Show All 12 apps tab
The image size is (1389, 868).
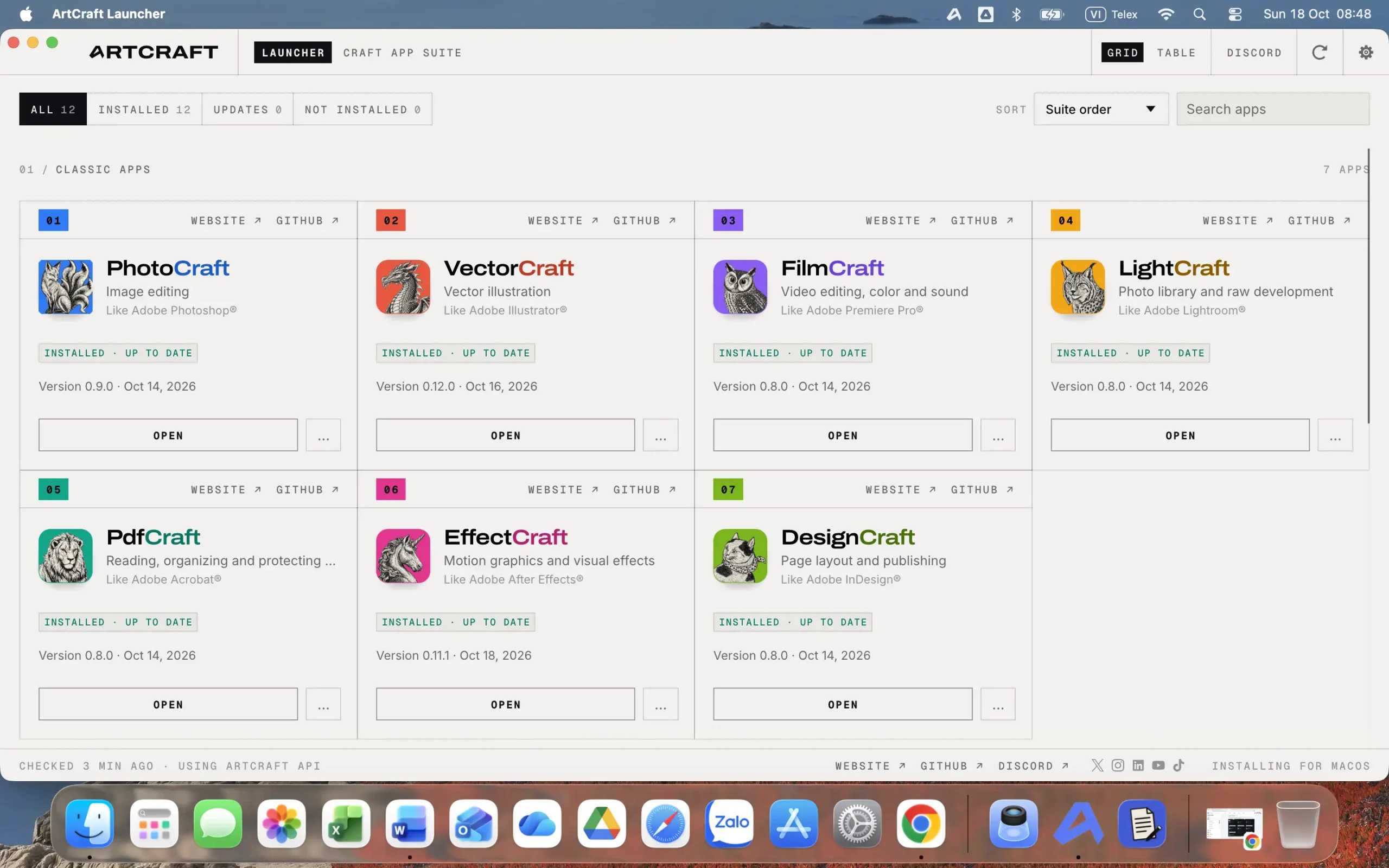click(53, 109)
